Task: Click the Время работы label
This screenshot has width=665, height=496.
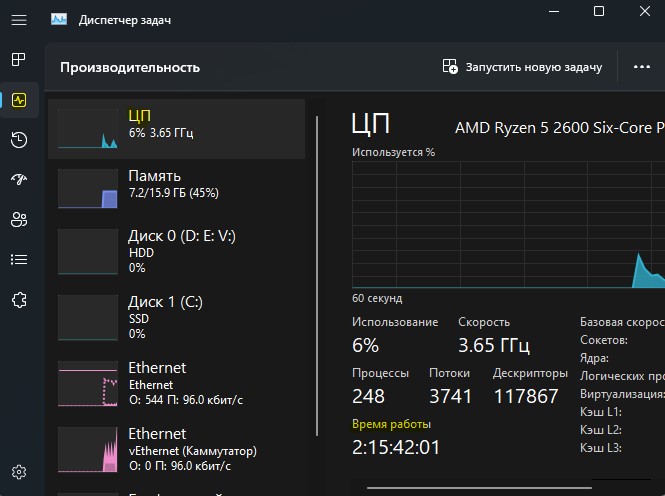Action: pyautogui.click(x=391, y=424)
